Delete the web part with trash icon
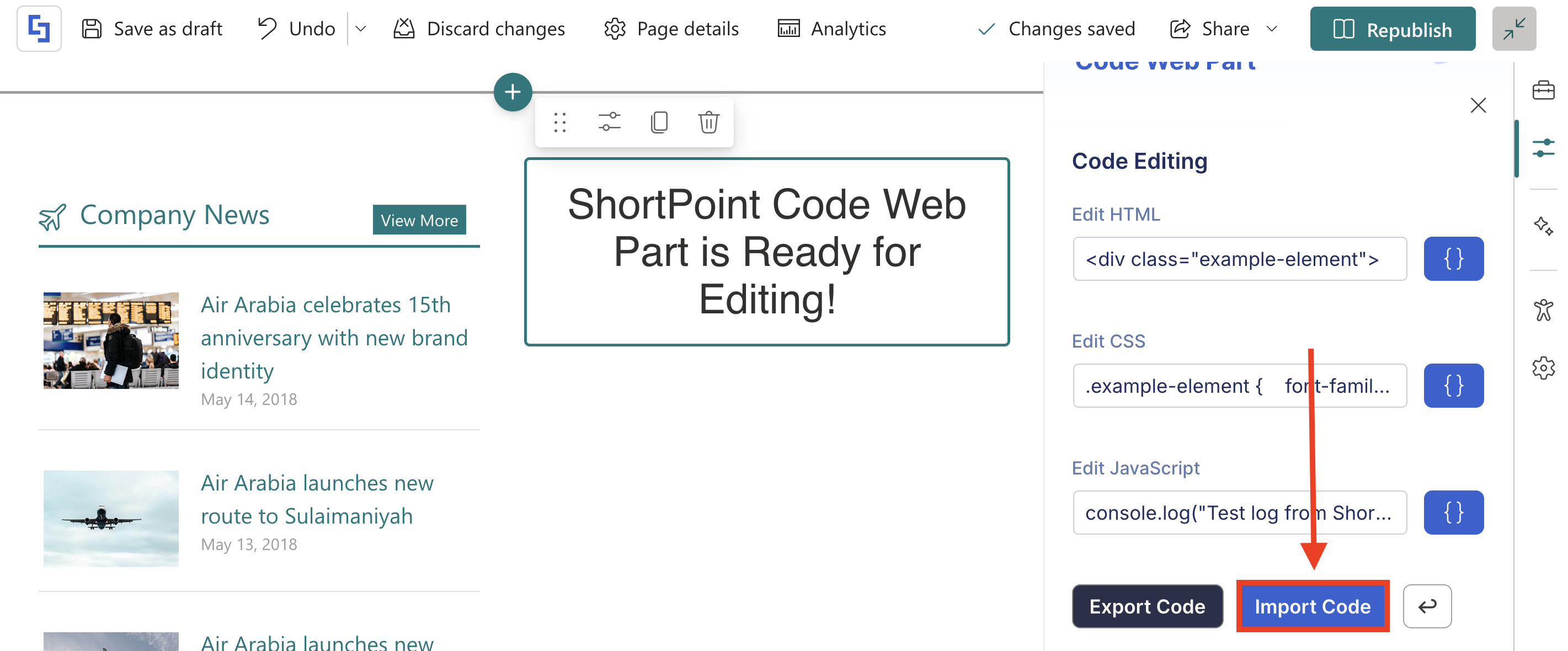 point(708,122)
